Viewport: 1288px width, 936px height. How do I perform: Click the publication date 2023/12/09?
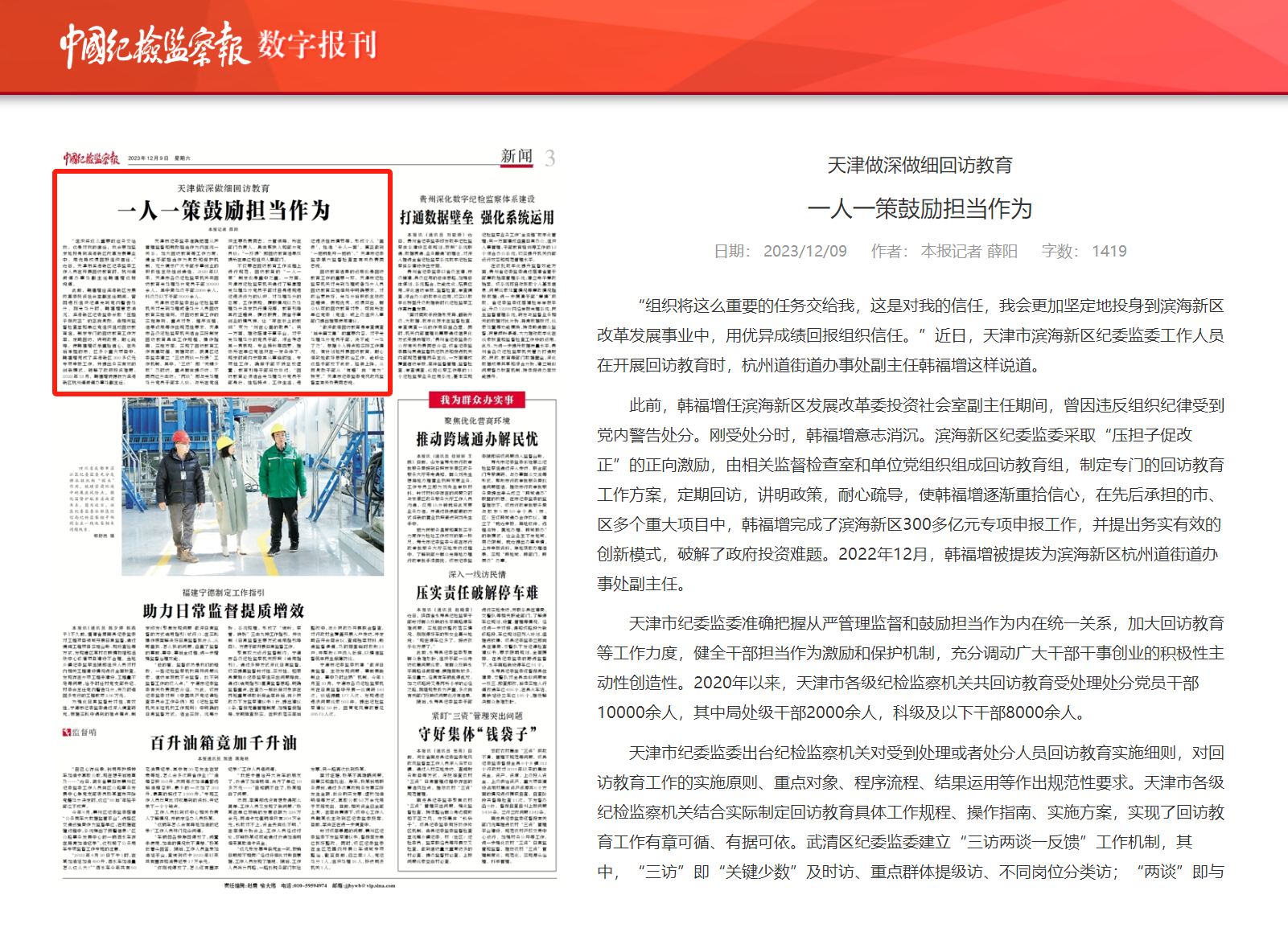[804, 251]
